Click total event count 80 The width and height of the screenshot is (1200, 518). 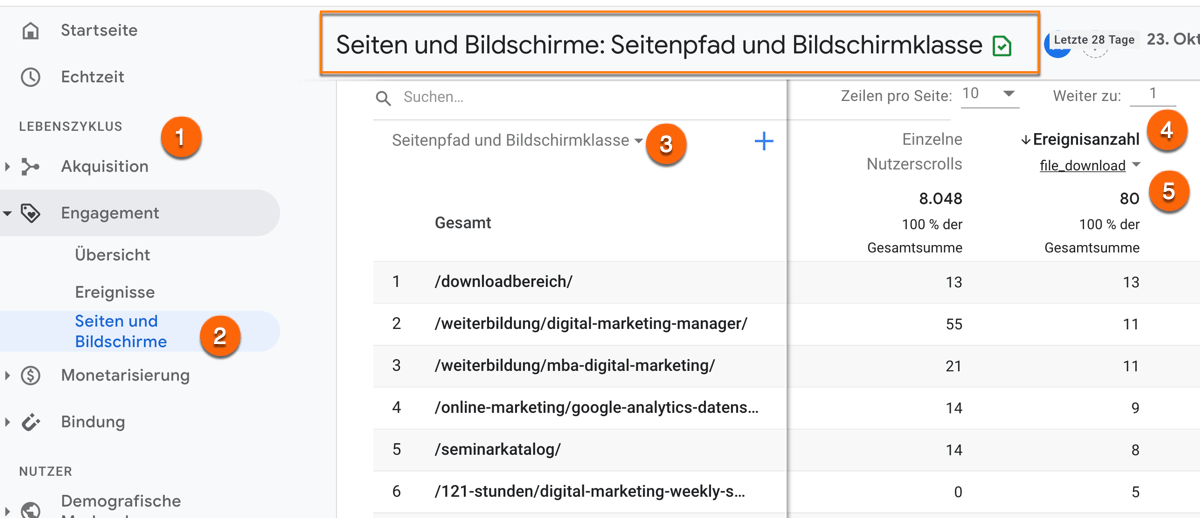(x=1130, y=198)
